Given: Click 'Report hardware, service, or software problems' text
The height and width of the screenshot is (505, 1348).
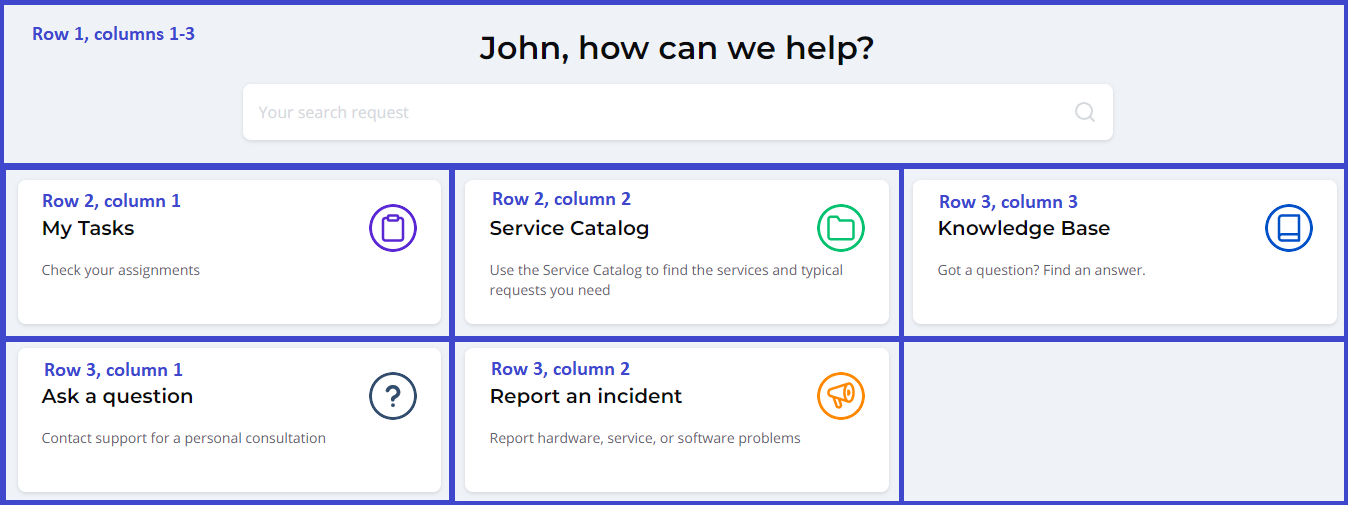Looking at the screenshot, I should (x=645, y=438).
